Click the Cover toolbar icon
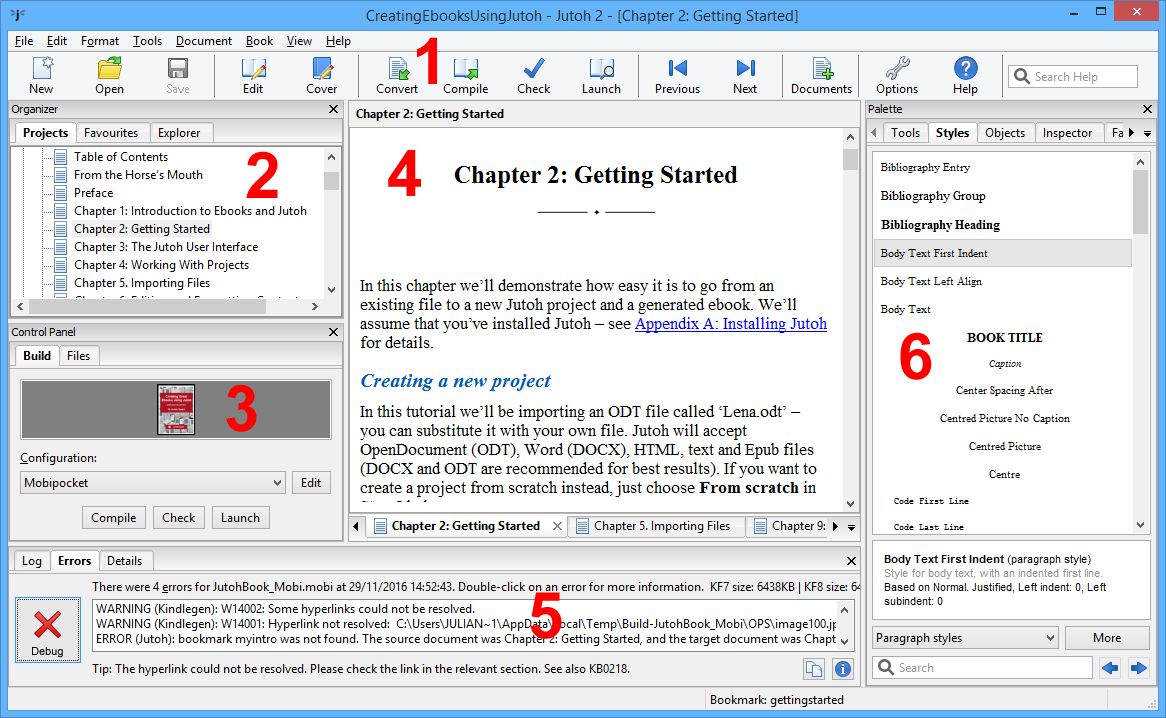The image size is (1166, 718). click(x=321, y=75)
